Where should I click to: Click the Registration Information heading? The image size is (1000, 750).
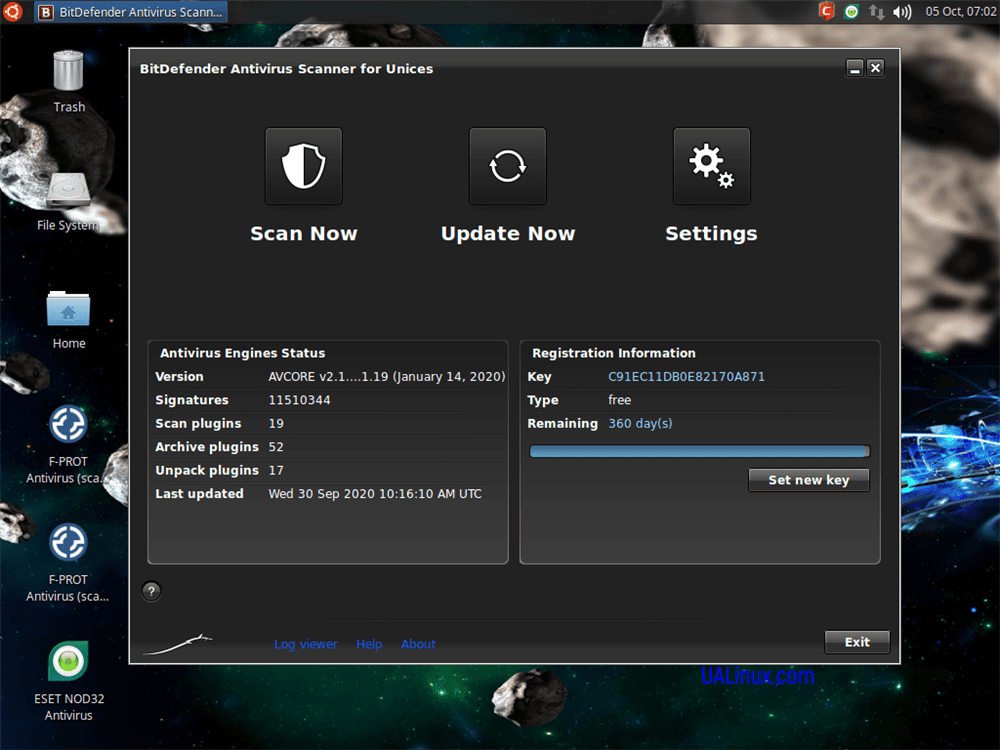614,353
